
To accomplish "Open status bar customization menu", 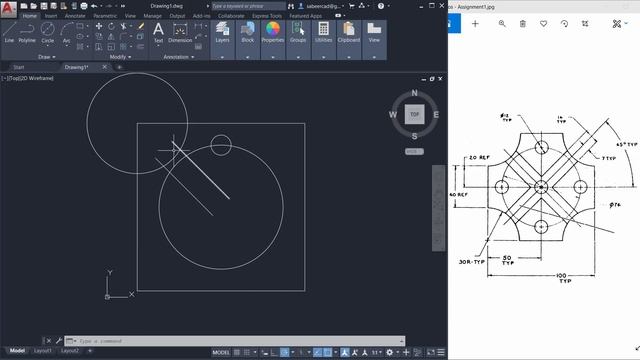I will [x=441, y=352].
